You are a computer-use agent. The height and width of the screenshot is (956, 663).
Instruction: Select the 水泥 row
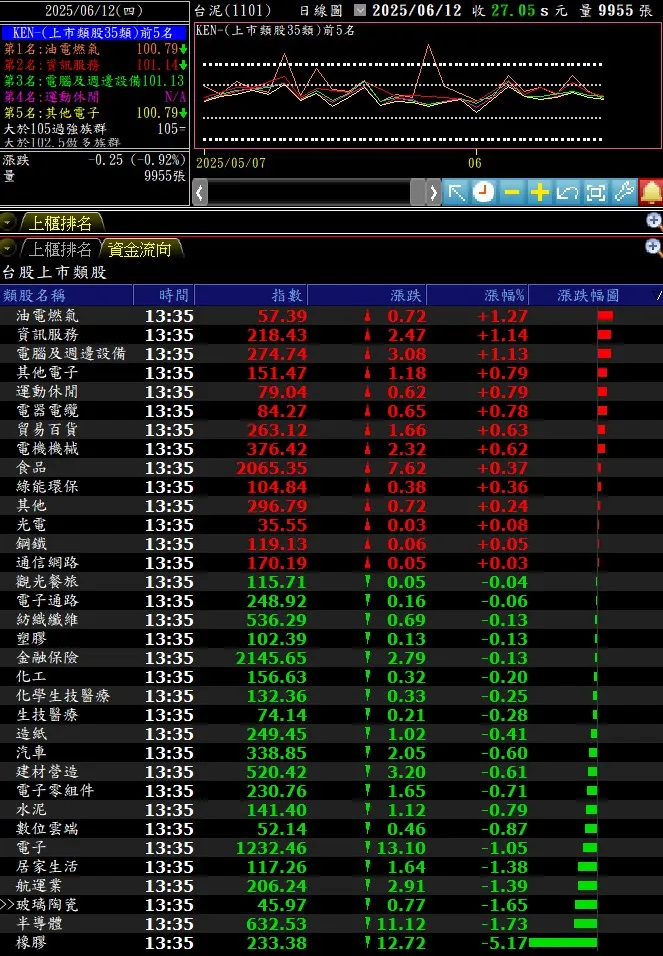click(x=331, y=810)
